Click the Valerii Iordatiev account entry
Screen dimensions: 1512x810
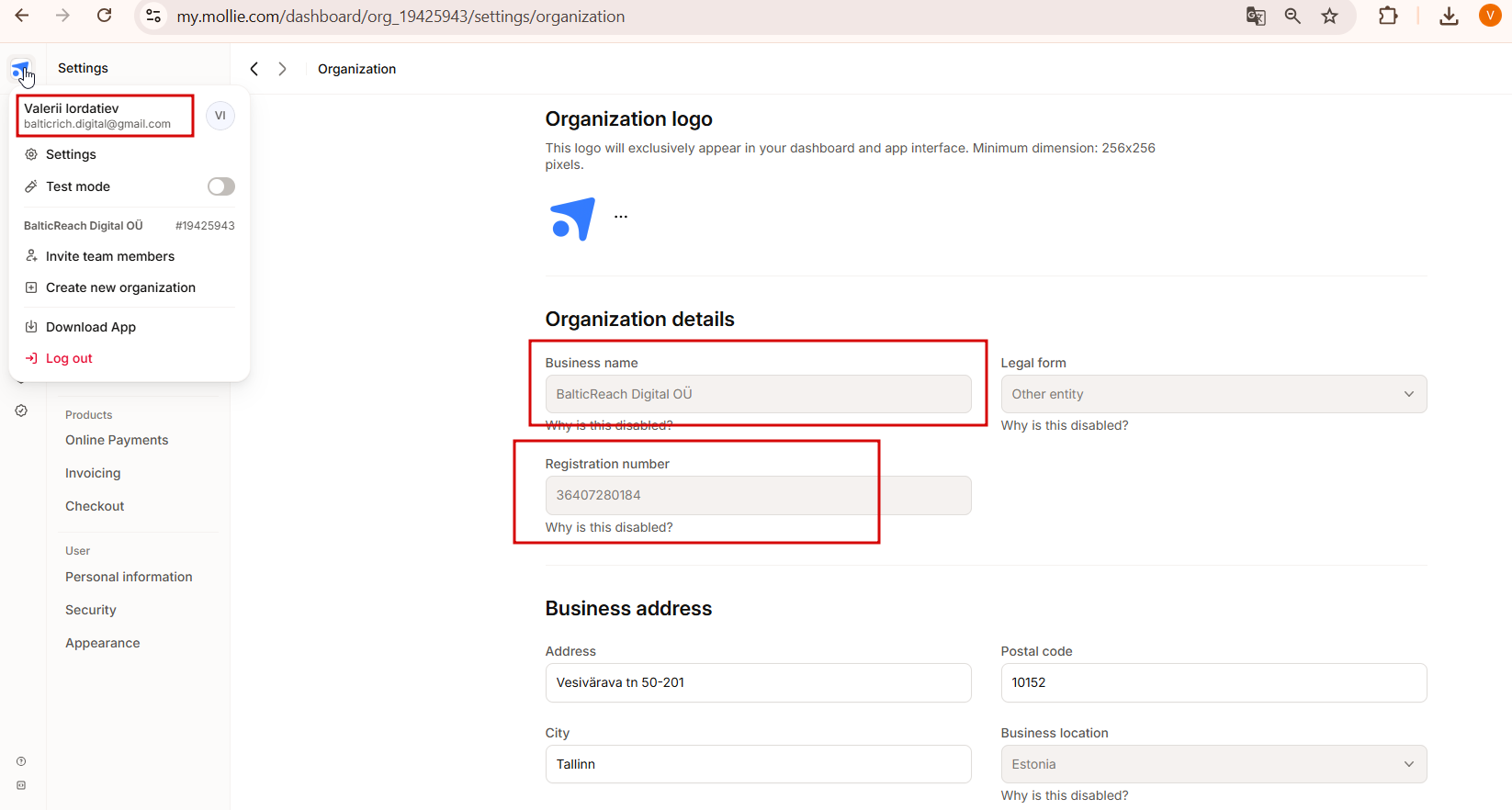[x=97, y=116]
